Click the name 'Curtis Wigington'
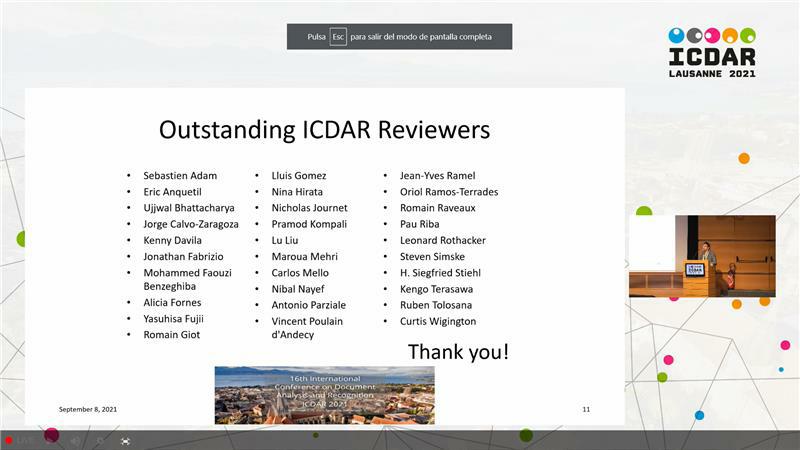Viewport: 800px width, 450px height. (438, 321)
